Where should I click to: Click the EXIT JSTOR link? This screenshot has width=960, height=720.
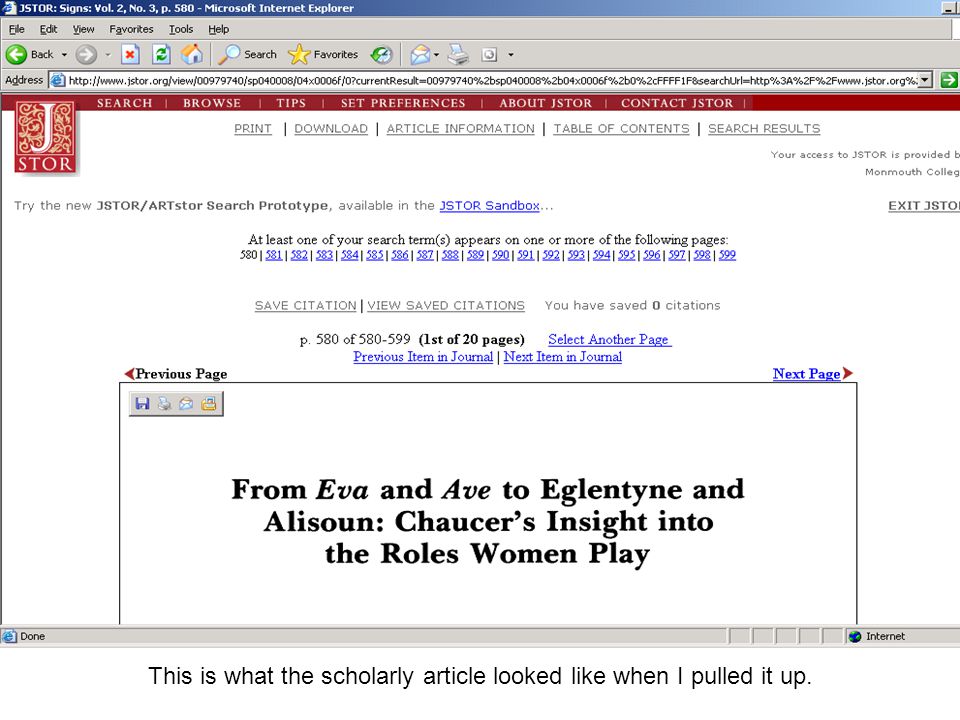[x=924, y=206]
